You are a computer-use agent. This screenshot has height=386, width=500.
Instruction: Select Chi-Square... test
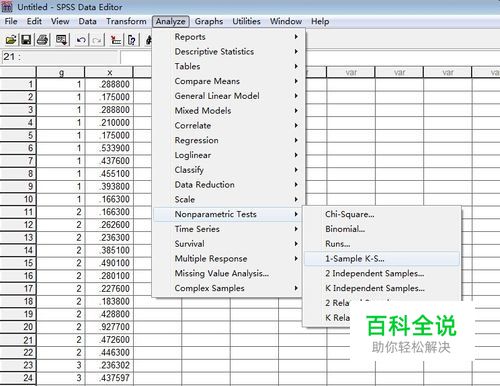click(382, 214)
